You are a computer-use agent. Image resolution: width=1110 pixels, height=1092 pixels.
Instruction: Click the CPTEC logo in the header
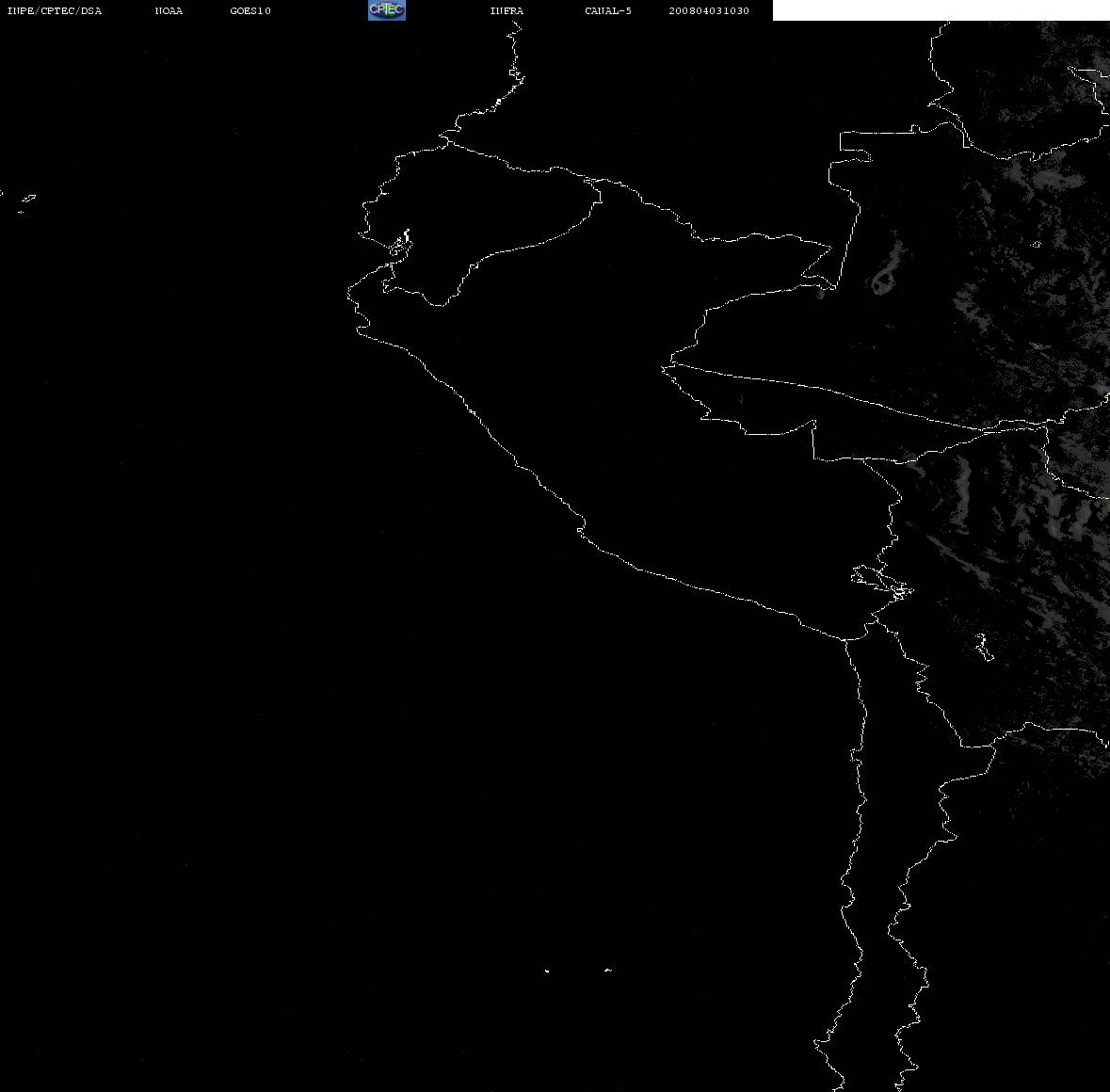click(x=387, y=10)
